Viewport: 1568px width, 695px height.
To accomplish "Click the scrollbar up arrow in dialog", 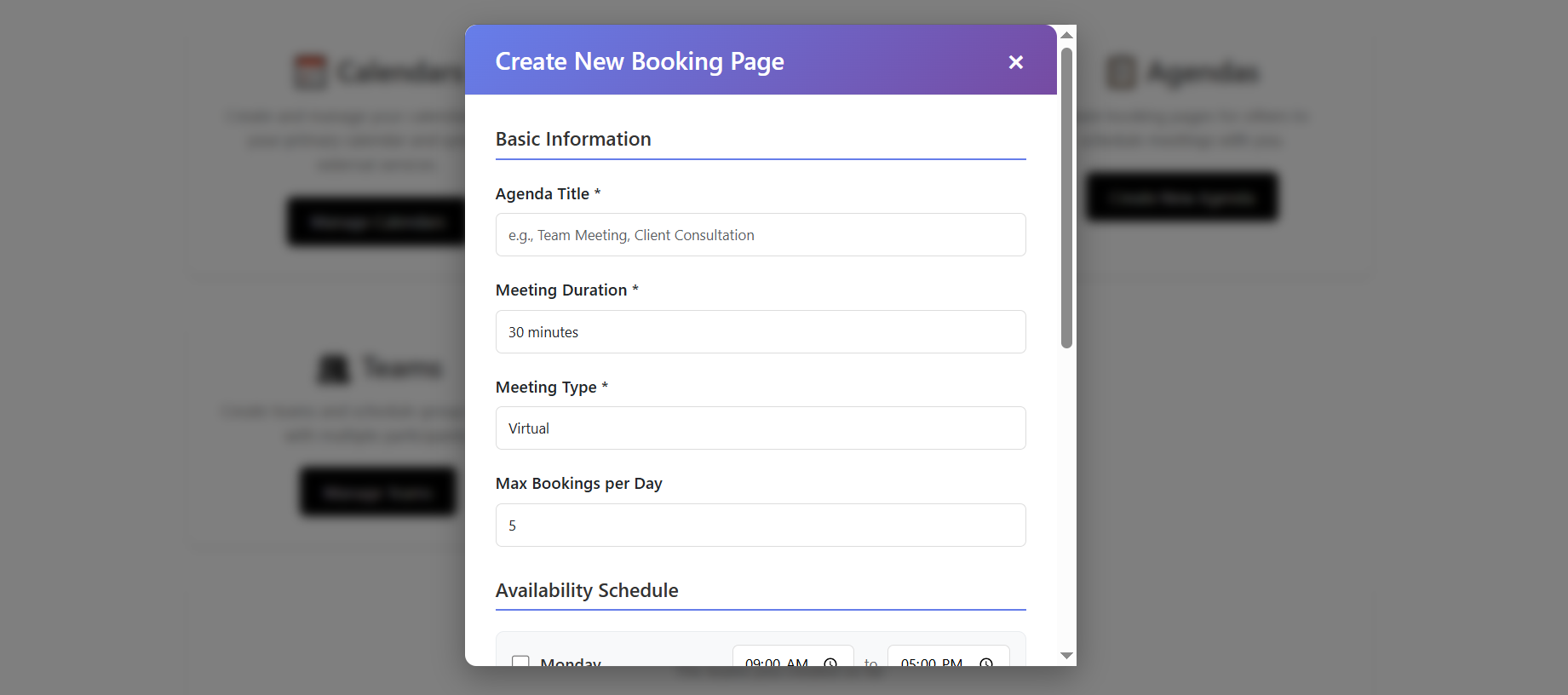I will point(1066,35).
